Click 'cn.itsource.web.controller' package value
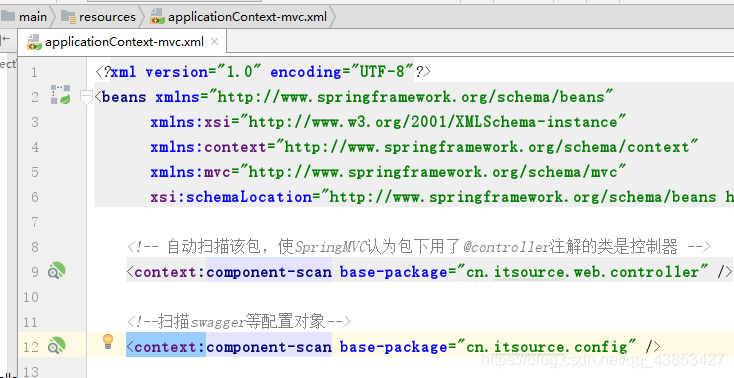Screen dimensions: 734x378 point(583,272)
